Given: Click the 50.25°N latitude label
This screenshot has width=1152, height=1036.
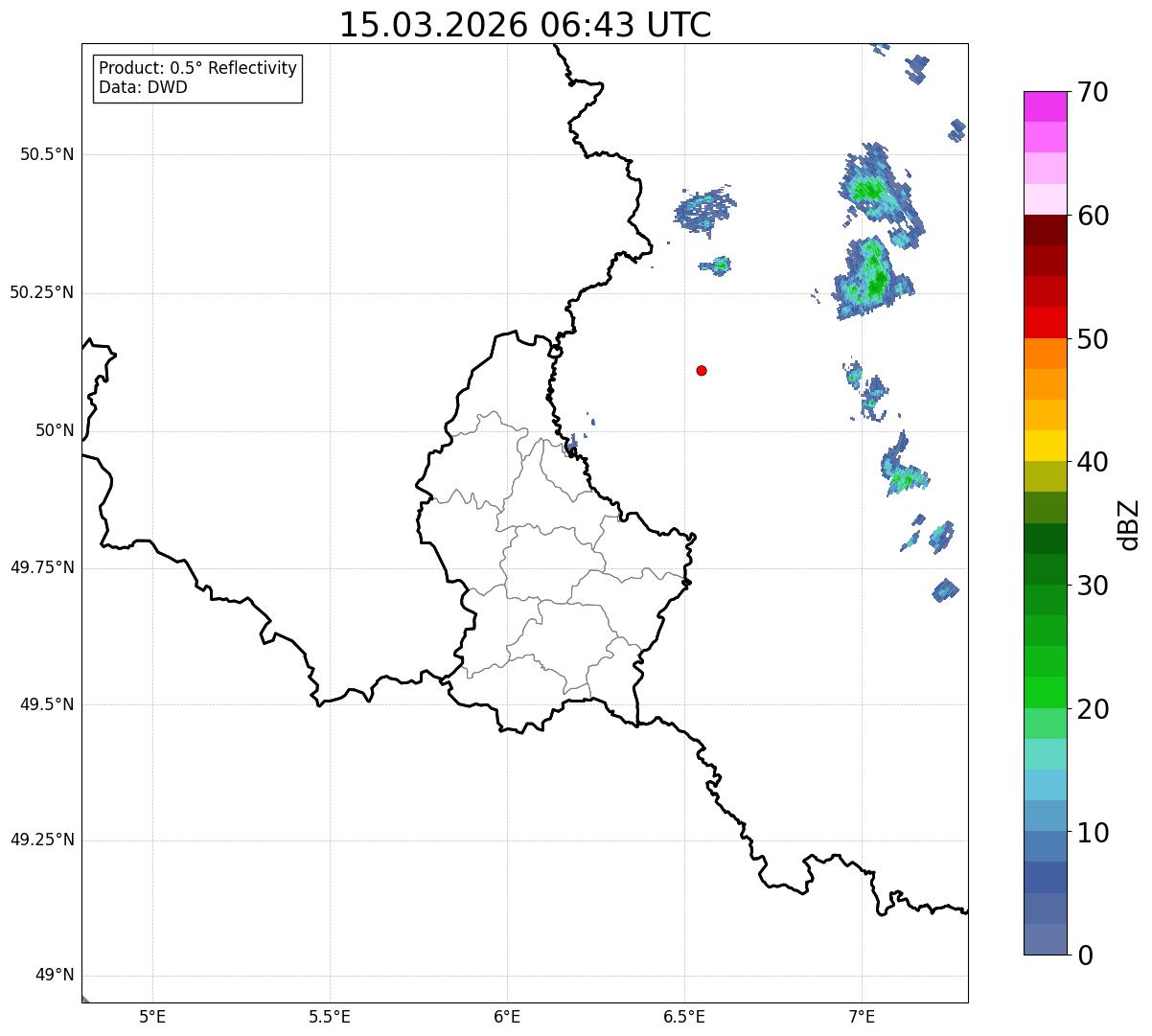Looking at the screenshot, I should coord(41,292).
